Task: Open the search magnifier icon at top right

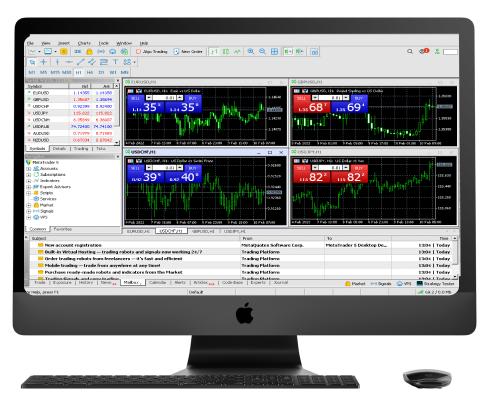Action: [x=410, y=51]
